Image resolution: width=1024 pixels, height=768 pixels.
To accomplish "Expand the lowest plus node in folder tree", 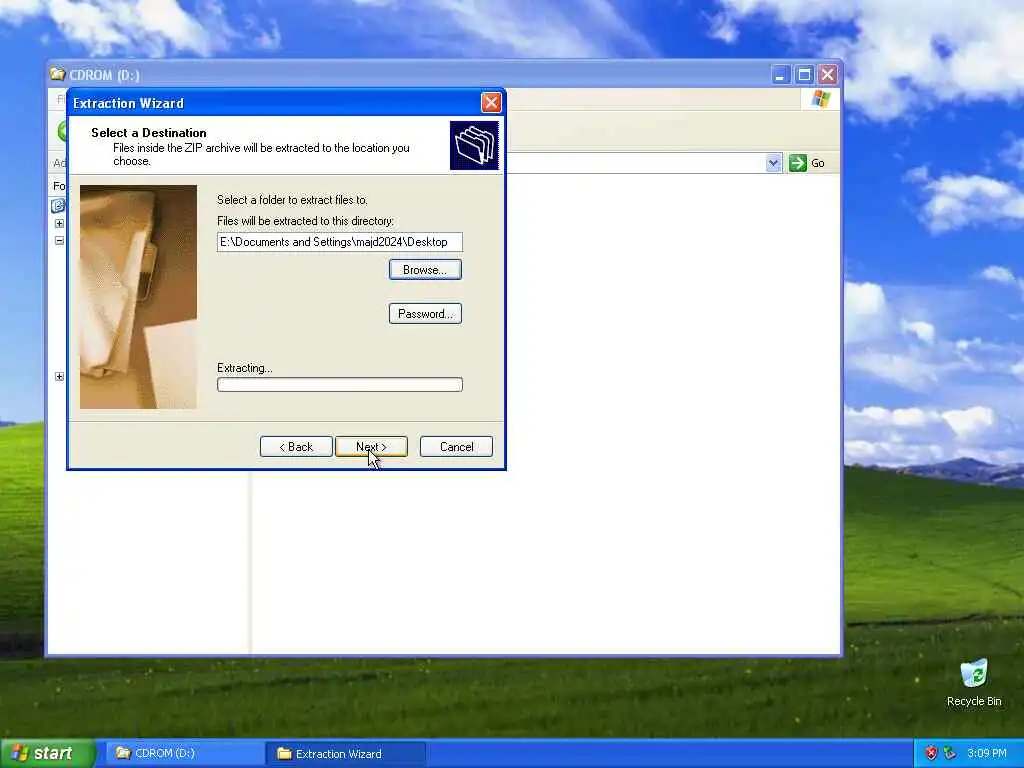I will (59, 376).
